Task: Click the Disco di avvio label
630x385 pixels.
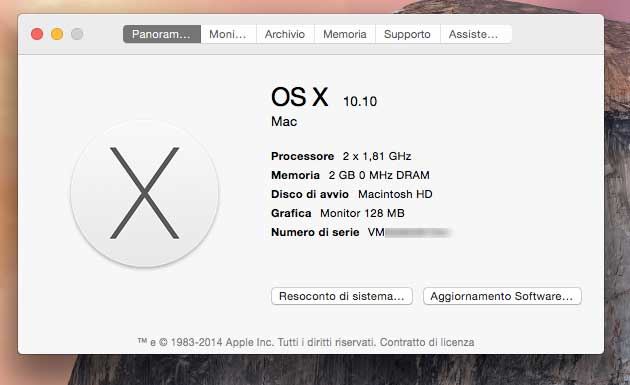Action: pyautogui.click(x=310, y=194)
